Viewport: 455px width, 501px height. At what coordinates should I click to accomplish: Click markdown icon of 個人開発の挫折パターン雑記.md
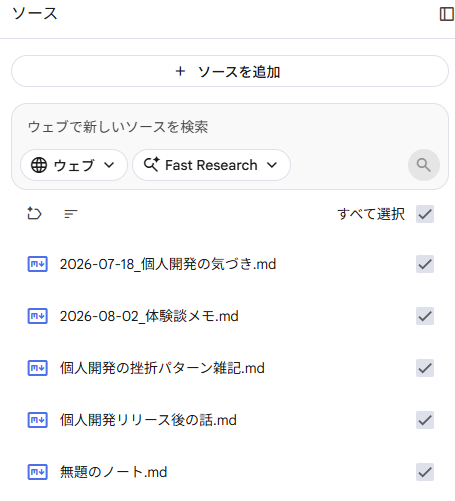pos(37,368)
